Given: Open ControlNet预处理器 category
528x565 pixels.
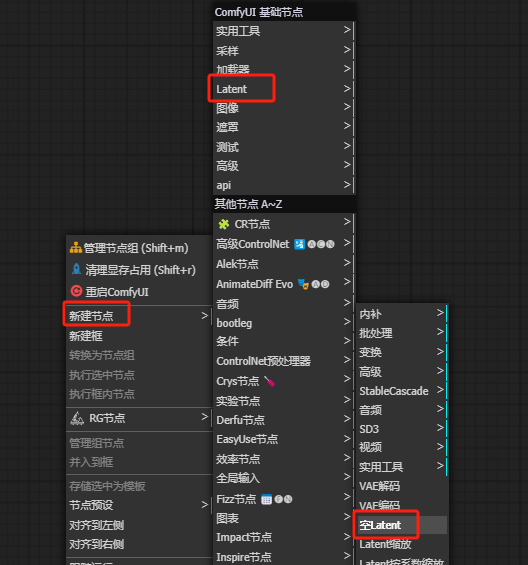Looking at the screenshot, I should pyautogui.click(x=284, y=361).
